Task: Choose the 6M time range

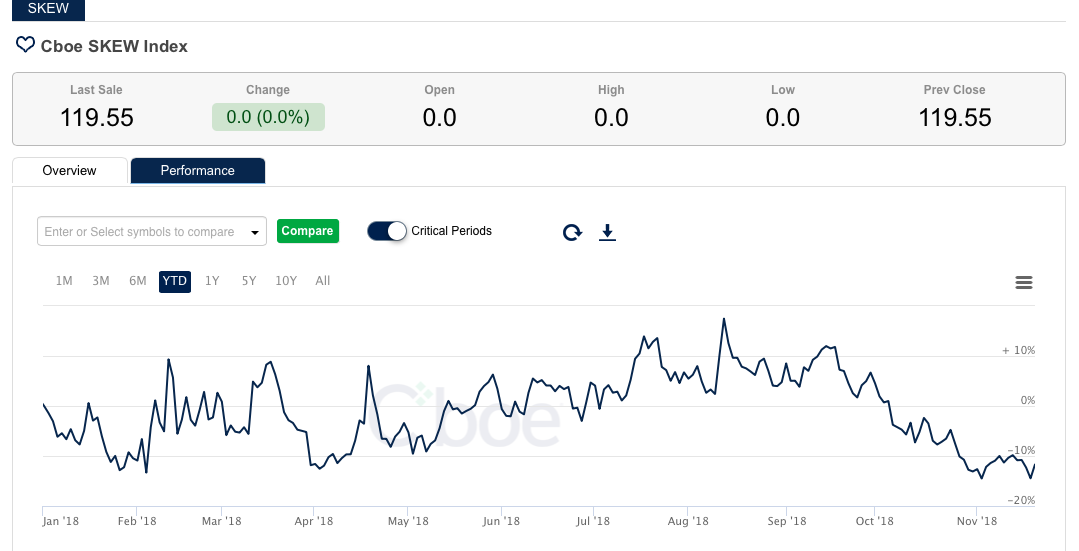Action: tap(138, 281)
